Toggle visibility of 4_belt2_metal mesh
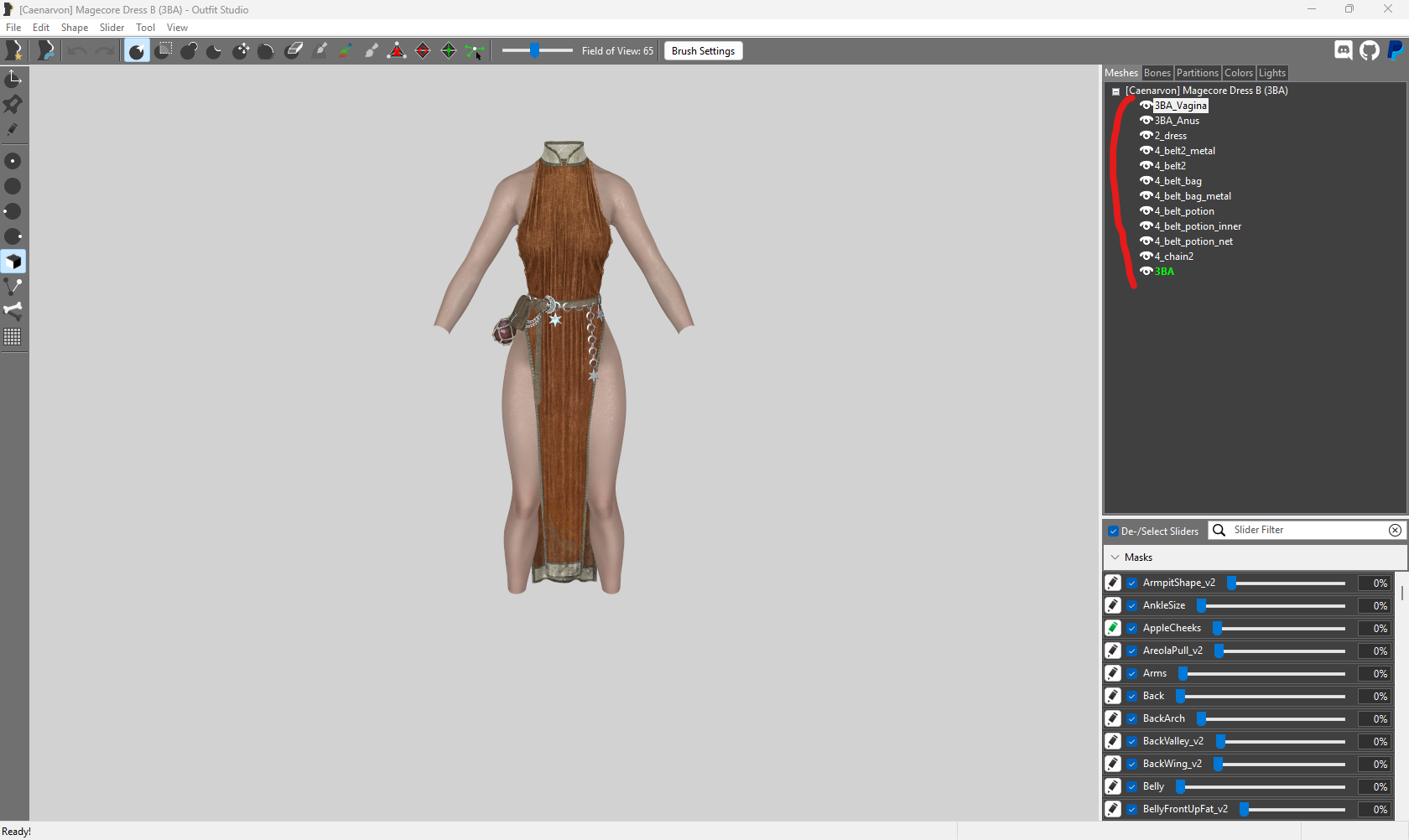This screenshot has width=1409, height=840. (x=1146, y=151)
